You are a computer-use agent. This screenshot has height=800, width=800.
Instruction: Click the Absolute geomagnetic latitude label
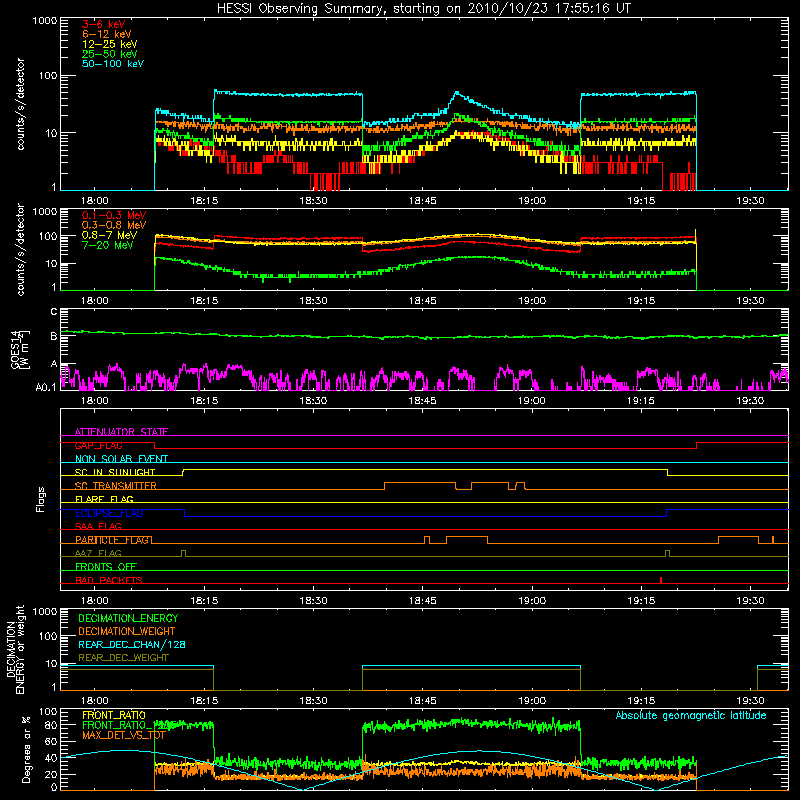[x=691, y=716]
